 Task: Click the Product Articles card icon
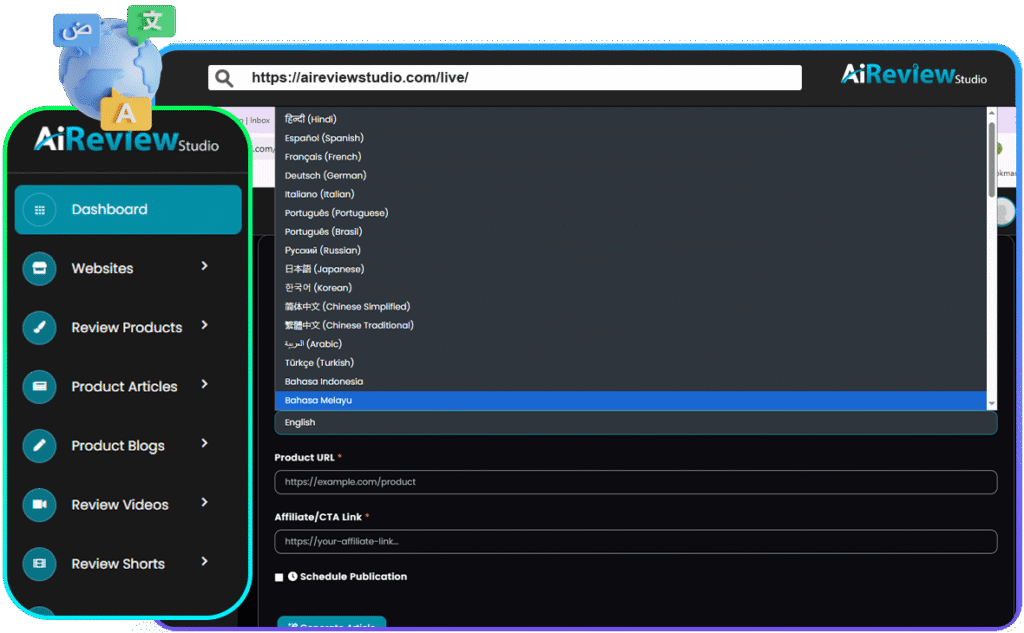pos(40,386)
